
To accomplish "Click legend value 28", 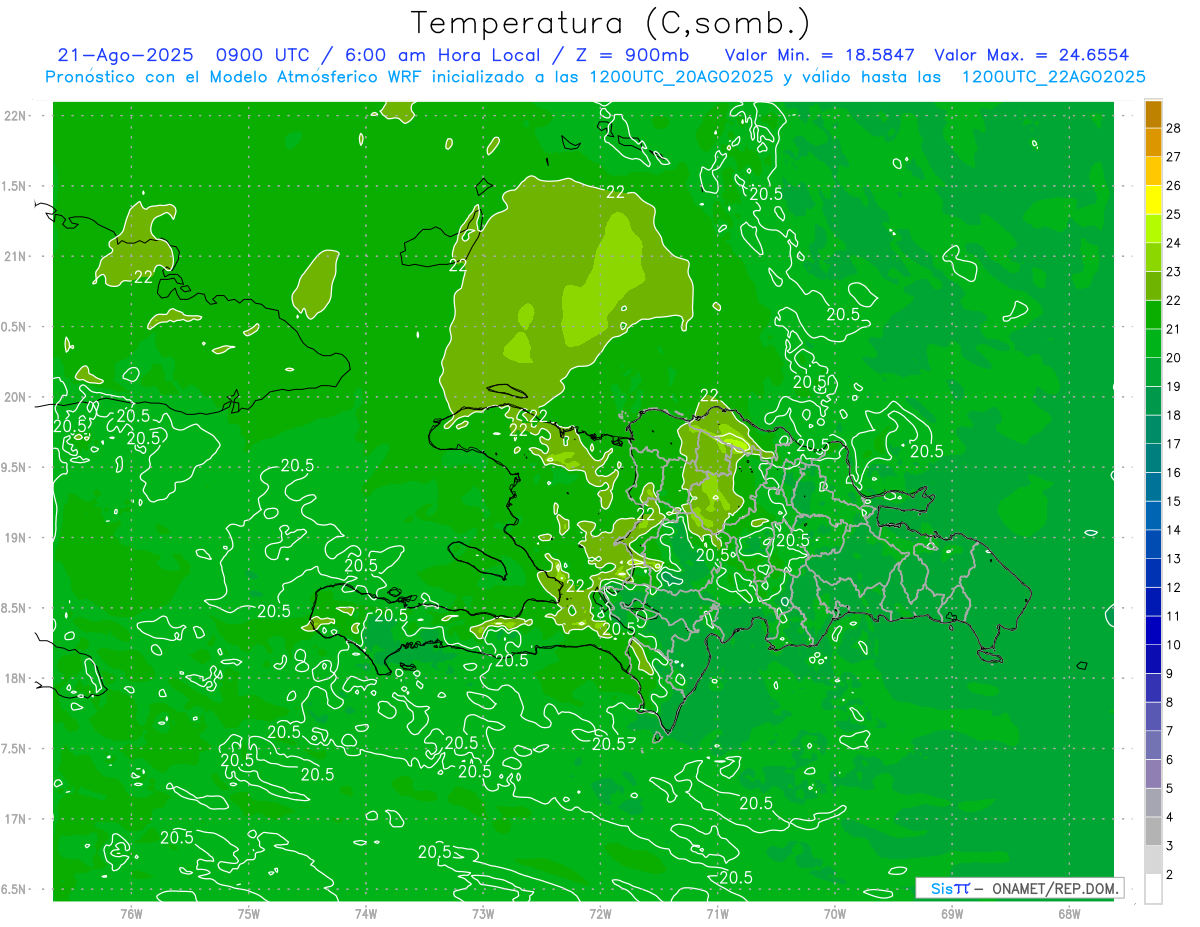I will (x=1174, y=128).
